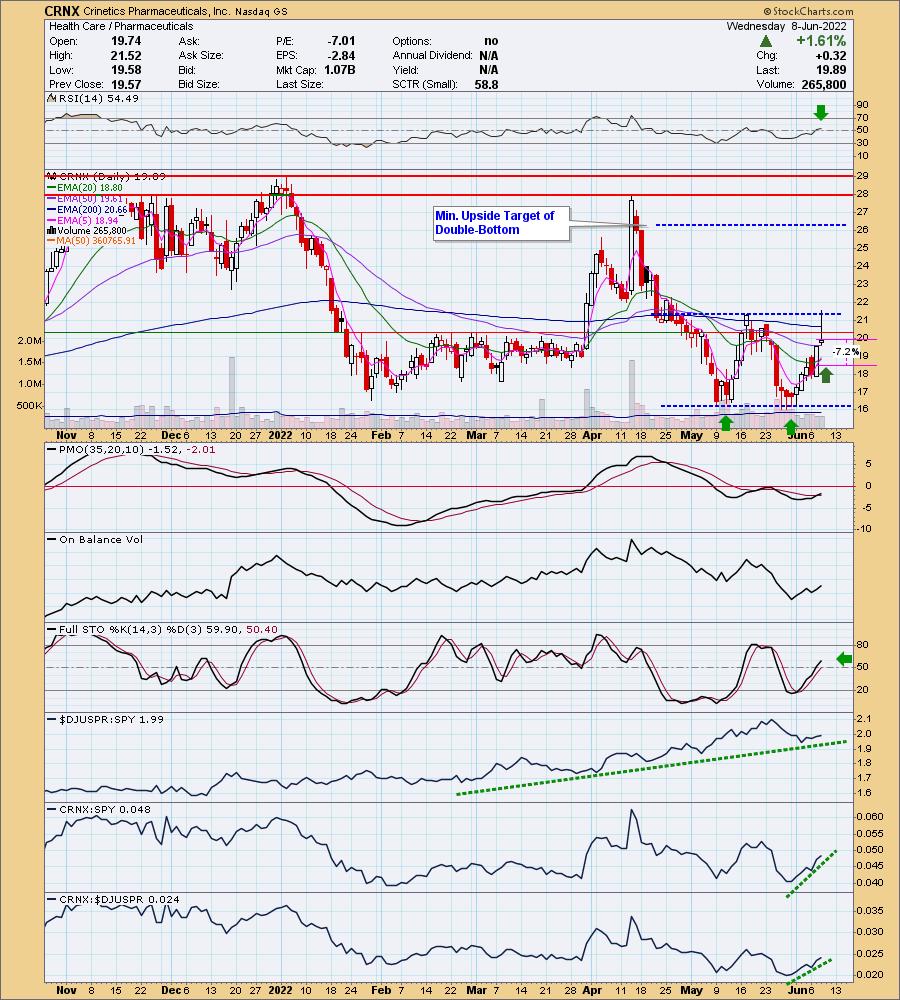Click the Prev Close value 19.57
This screenshot has width=900, height=1000.
[x=125, y=84]
